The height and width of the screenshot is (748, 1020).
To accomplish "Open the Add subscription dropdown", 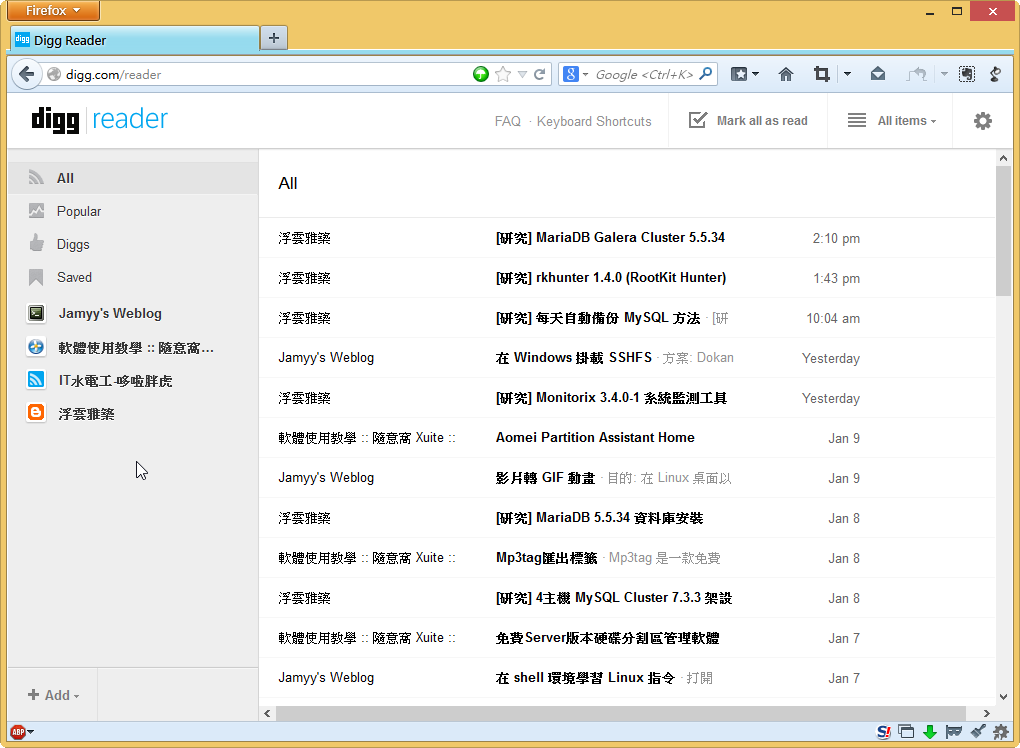I will pyautogui.click(x=53, y=695).
